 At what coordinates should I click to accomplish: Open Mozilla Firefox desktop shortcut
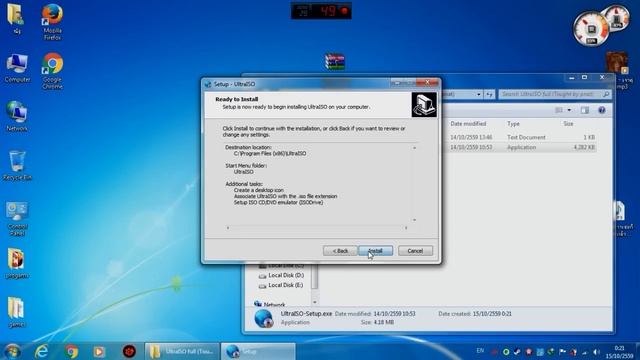52,21
